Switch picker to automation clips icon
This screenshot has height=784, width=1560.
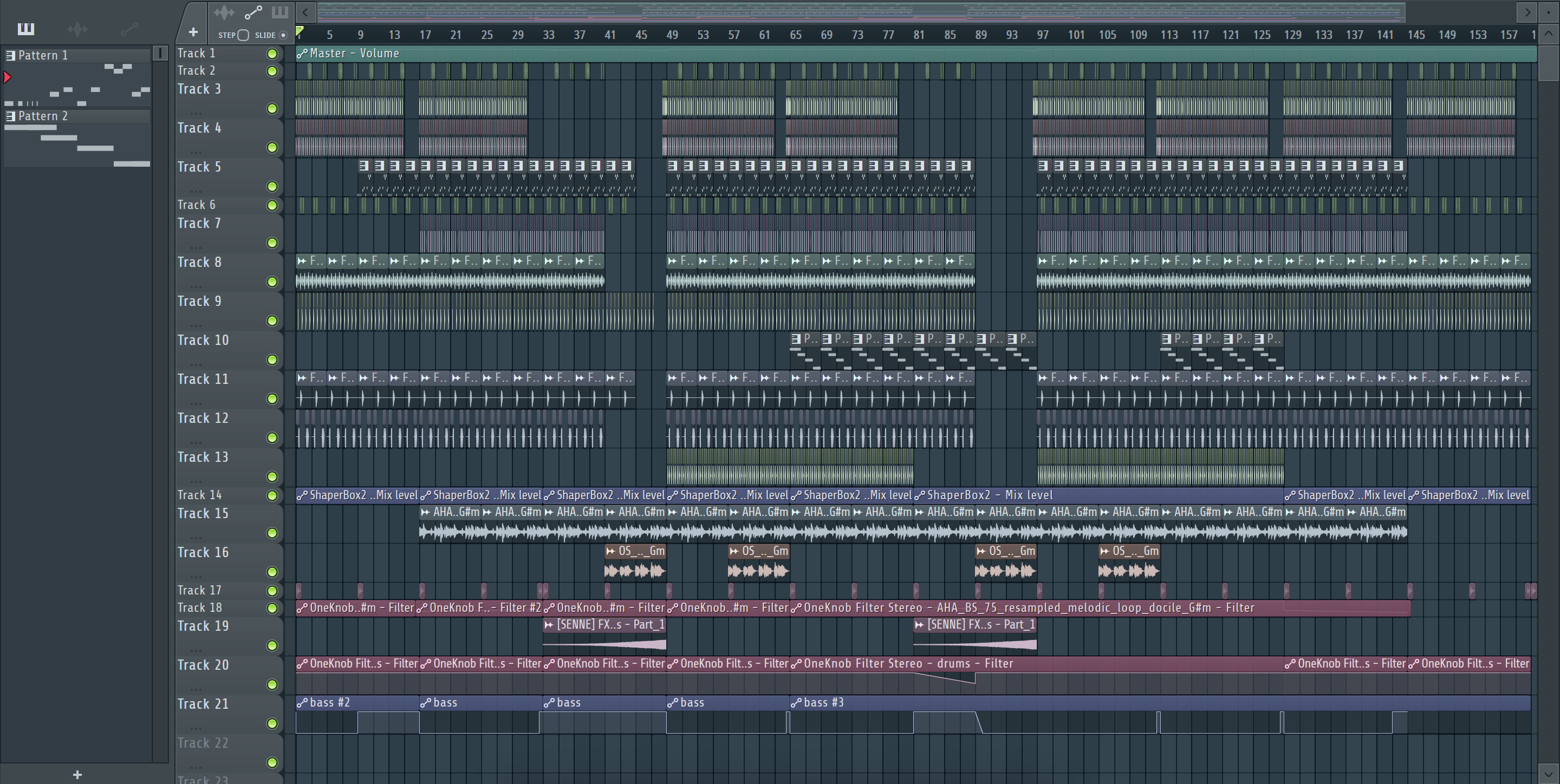129,29
